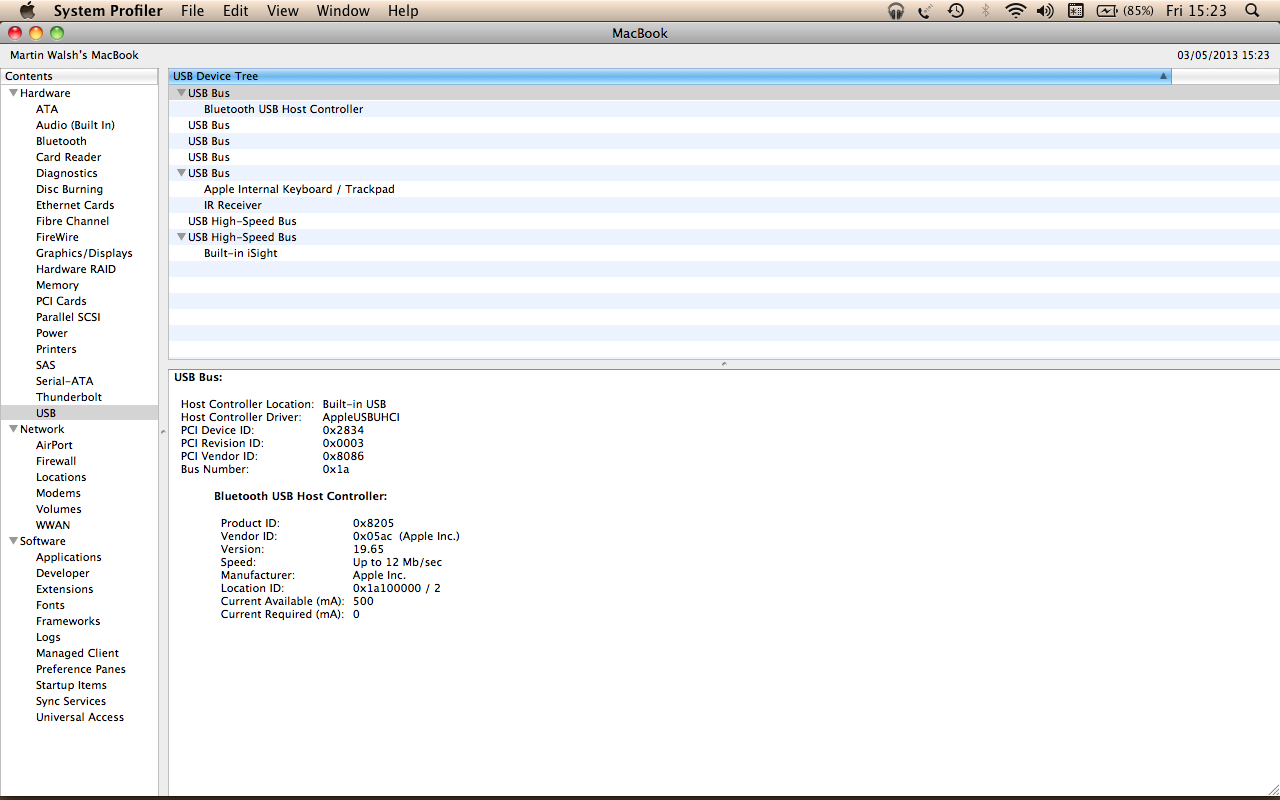This screenshot has width=1280, height=800.
Task: Select AirPort under Network
Action: (54, 445)
